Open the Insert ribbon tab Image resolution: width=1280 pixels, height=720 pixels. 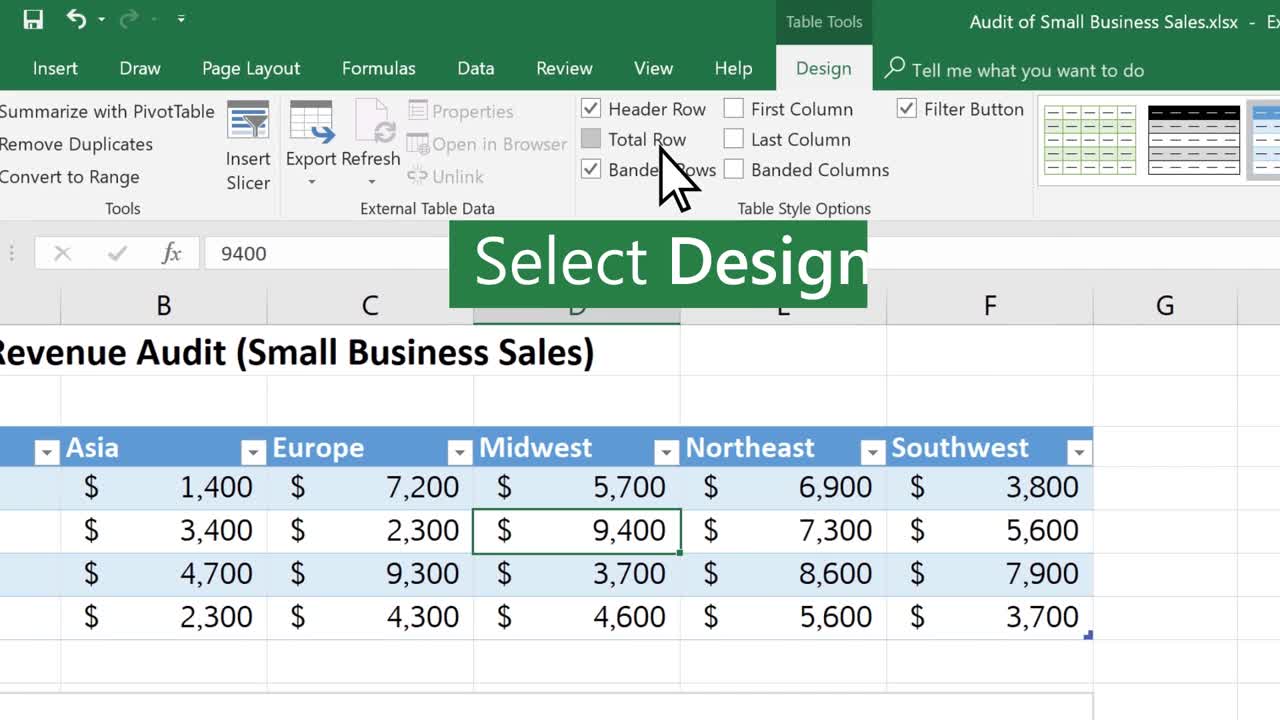point(55,68)
